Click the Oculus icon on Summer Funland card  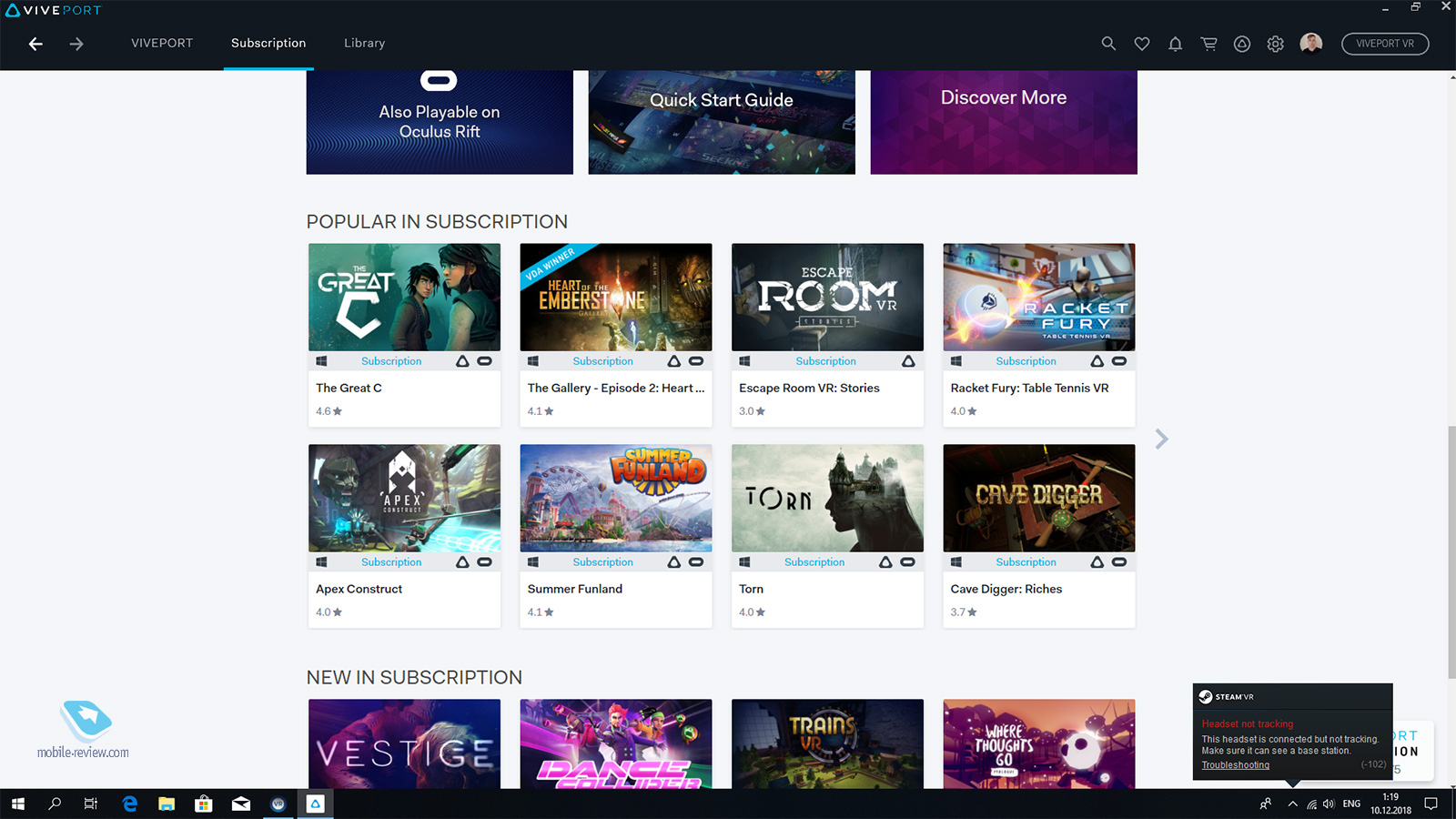696,562
